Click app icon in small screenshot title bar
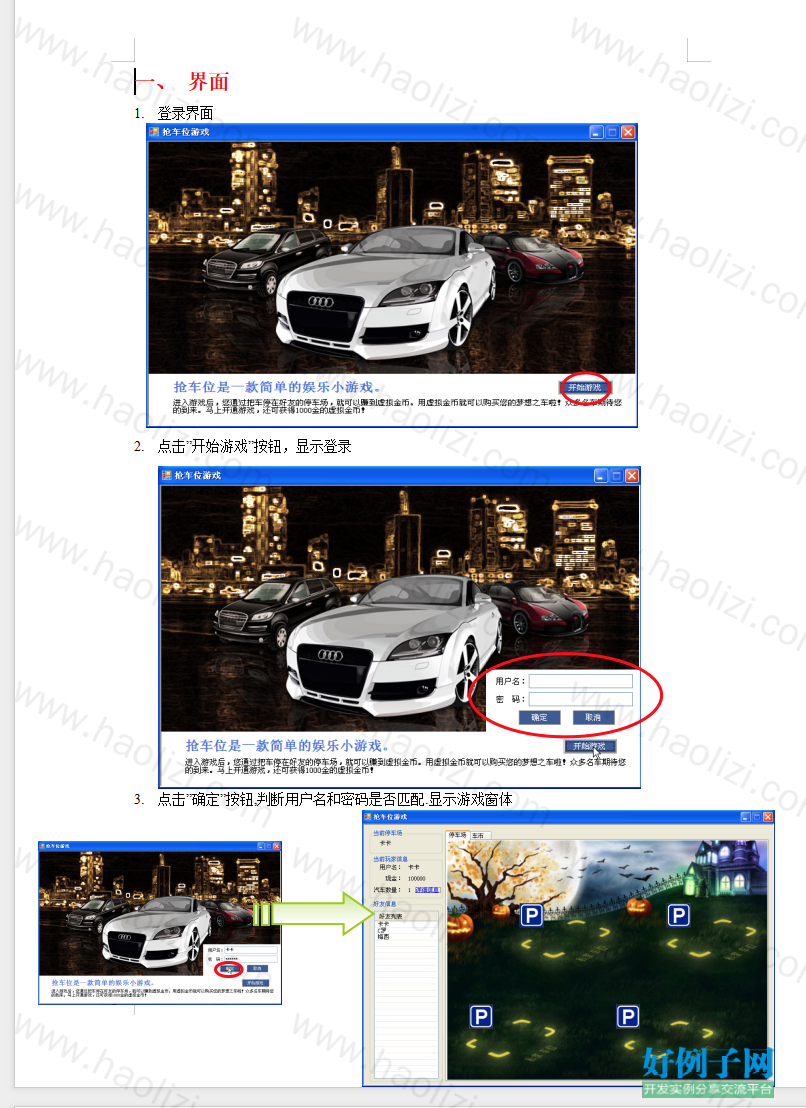Viewport: 806px width, 1108px height. pos(42,846)
